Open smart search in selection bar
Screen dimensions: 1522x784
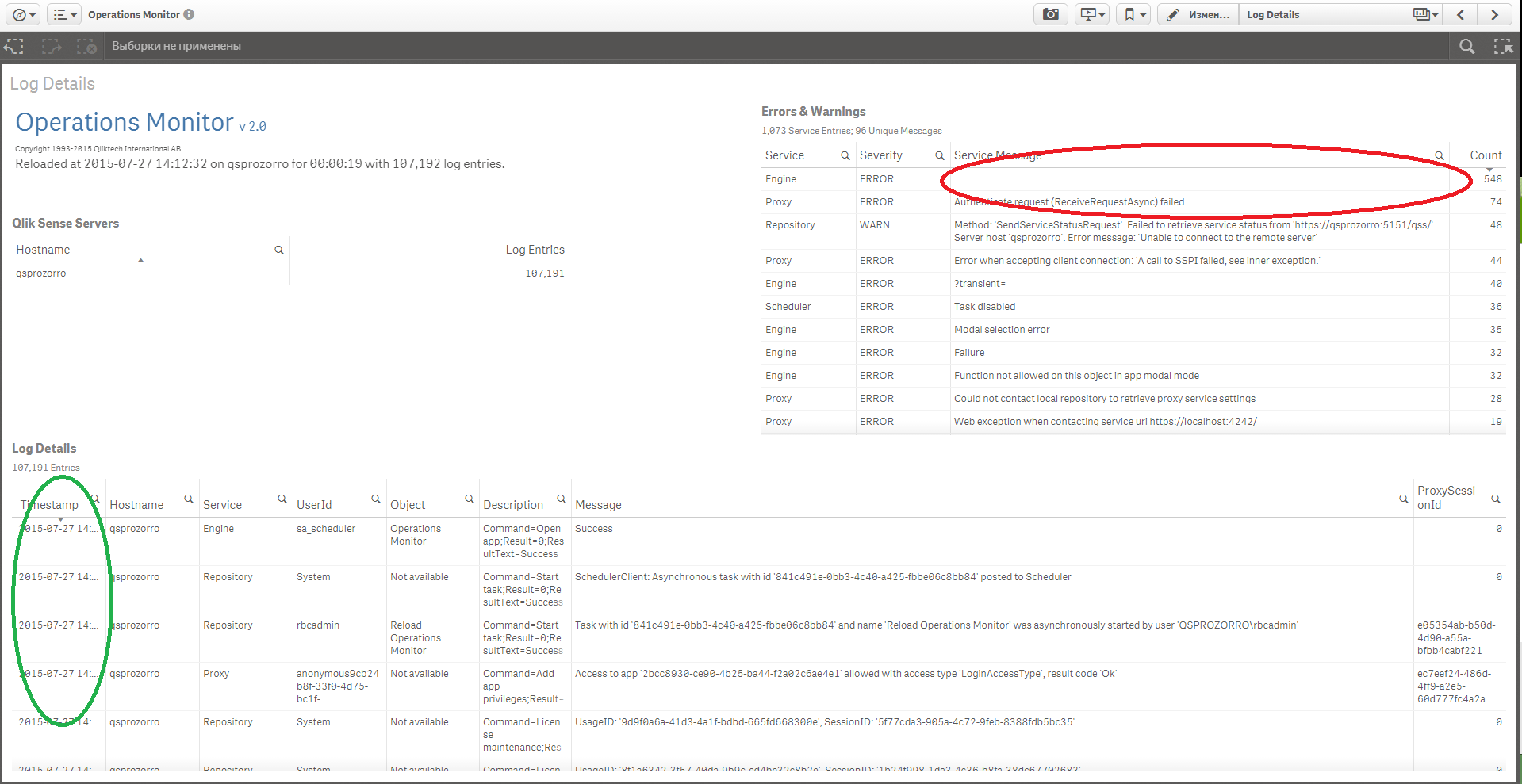(x=1467, y=47)
